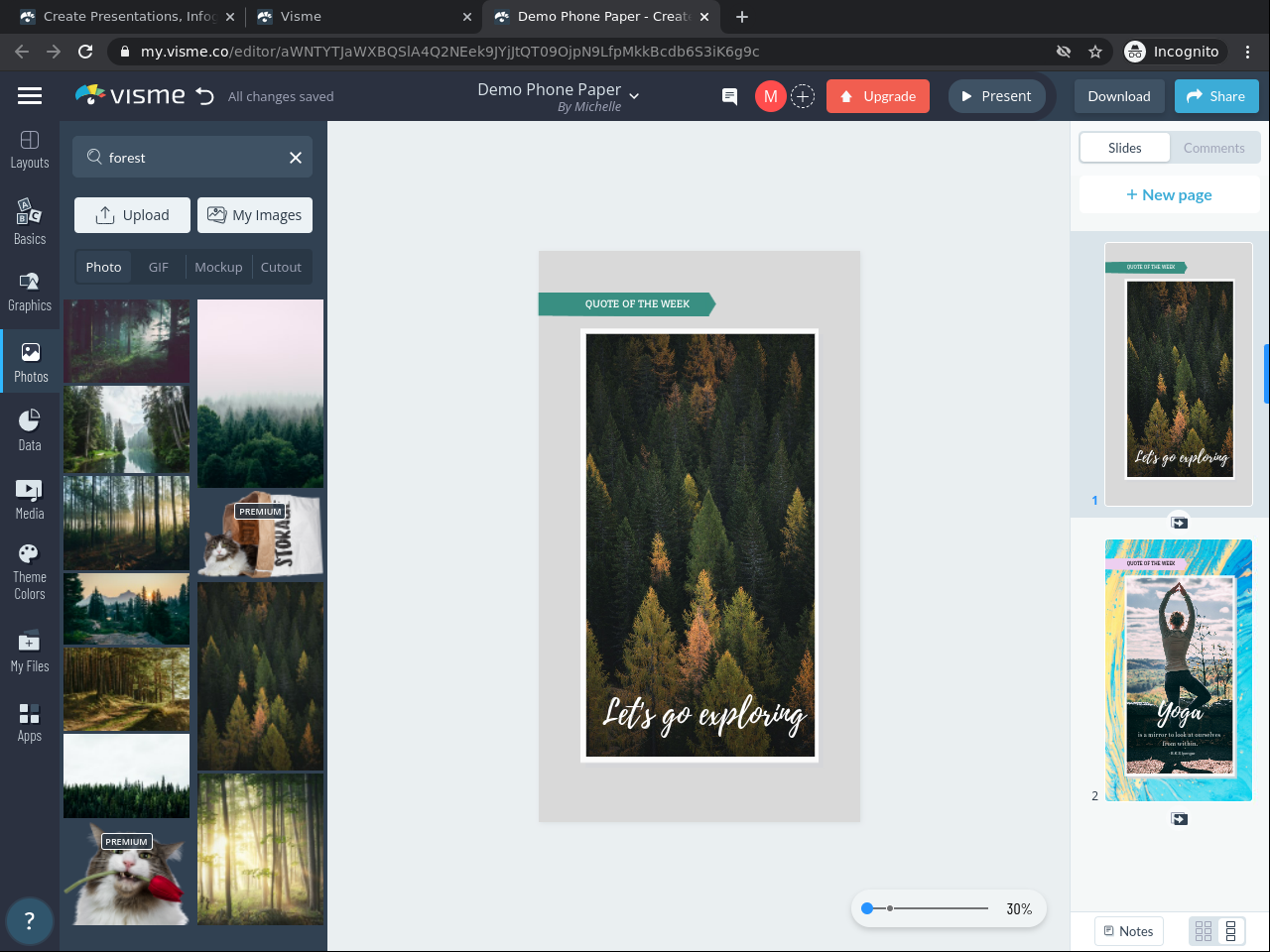Switch to the Comments tab

pos(1214,148)
